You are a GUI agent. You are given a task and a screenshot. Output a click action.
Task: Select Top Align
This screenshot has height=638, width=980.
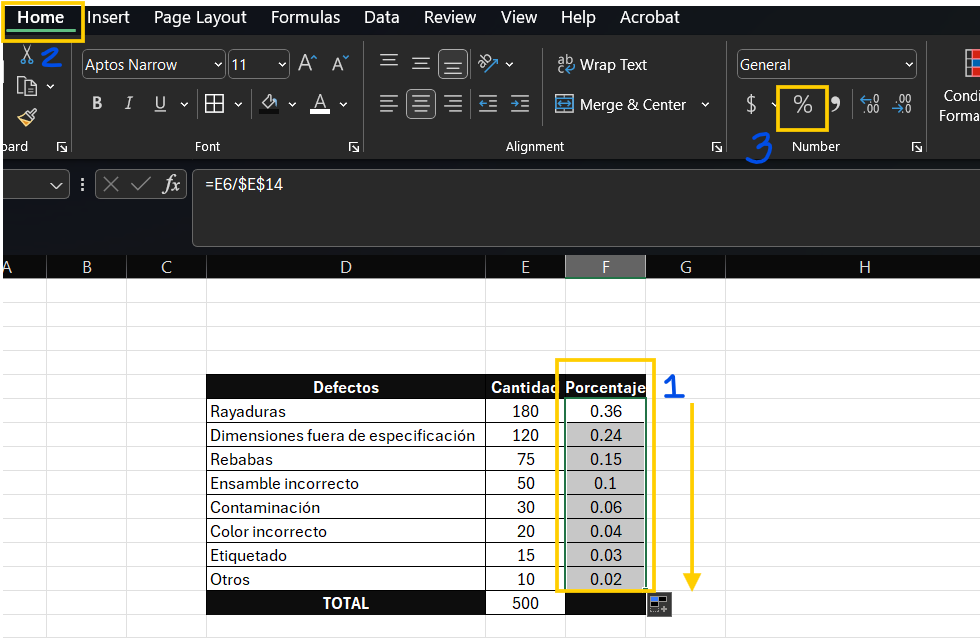point(389,61)
